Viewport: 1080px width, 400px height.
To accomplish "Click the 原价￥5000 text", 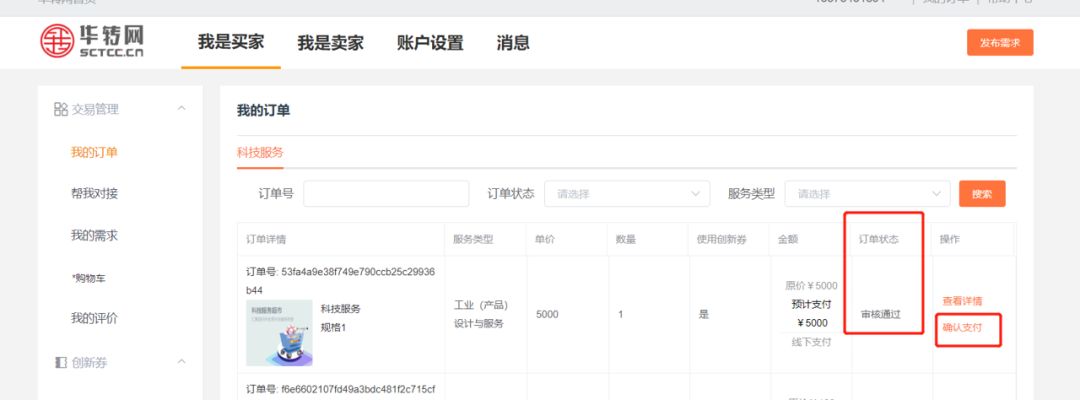I will (x=811, y=286).
